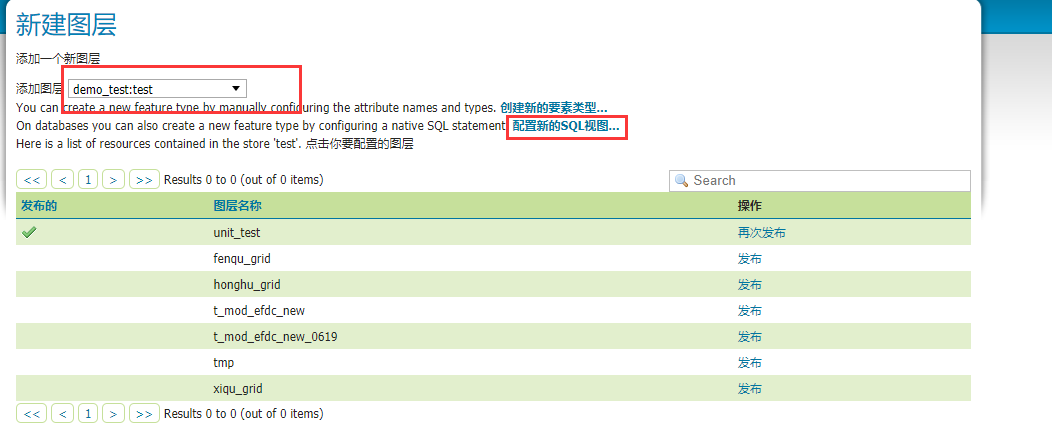The width and height of the screenshot is (1052, 446).
Task: Publish the fenqu_grid layer
Action: 749,258
